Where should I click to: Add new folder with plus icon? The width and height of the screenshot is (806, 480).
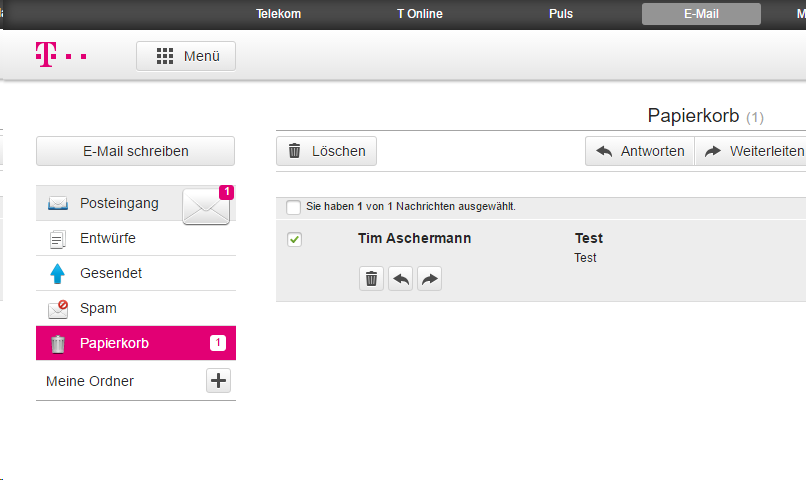[219, 381]
